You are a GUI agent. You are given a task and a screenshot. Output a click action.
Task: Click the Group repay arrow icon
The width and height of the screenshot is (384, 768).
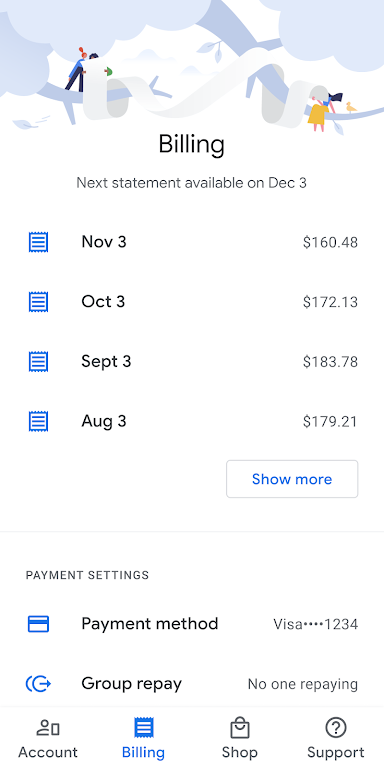[x=38, y=683]
